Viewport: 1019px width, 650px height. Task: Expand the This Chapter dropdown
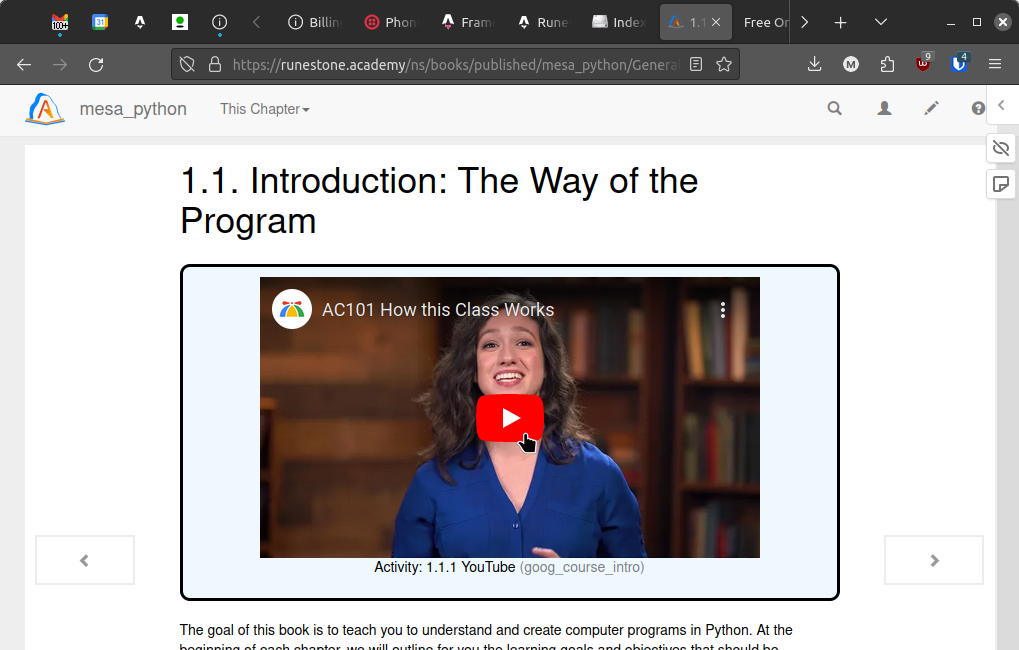point(264,109)
